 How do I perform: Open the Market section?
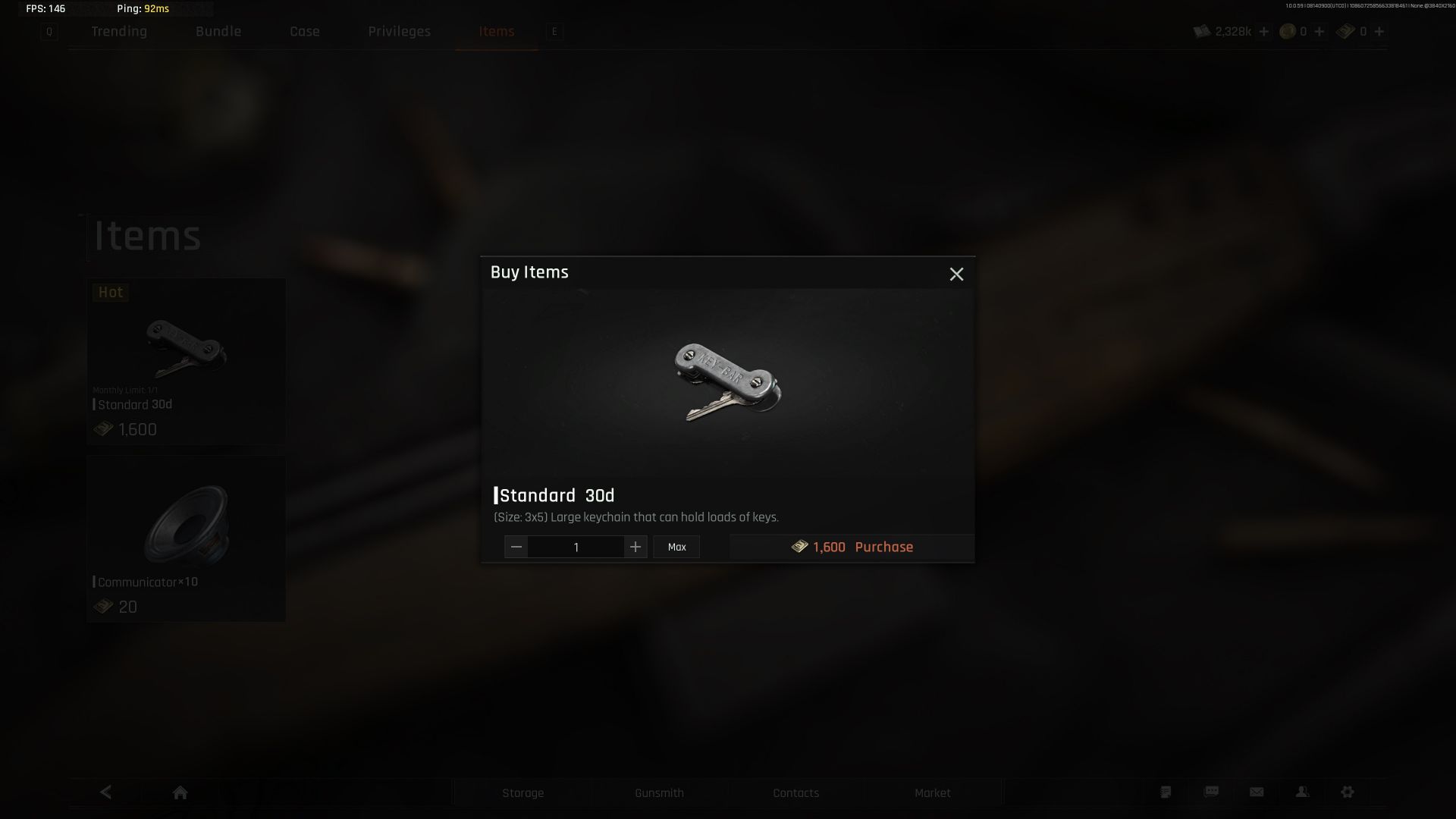[932, 792]
